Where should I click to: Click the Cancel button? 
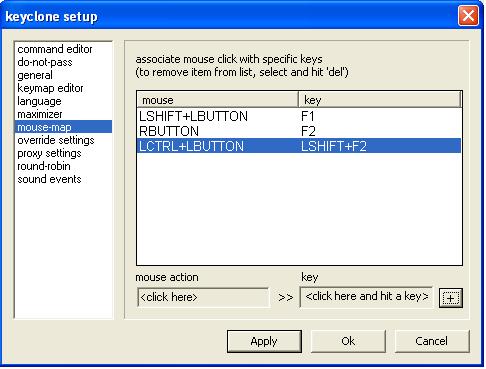[x=432, y=341]
